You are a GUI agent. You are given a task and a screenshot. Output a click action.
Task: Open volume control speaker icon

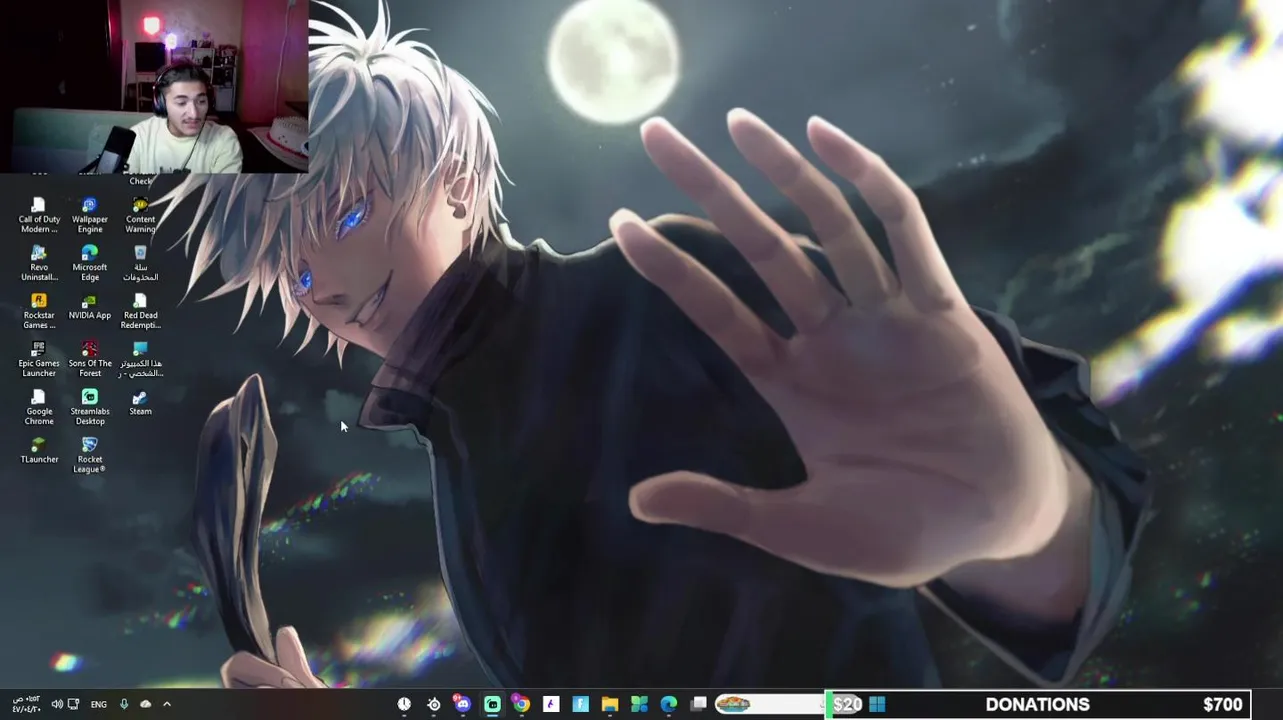(x=57, y=704)
